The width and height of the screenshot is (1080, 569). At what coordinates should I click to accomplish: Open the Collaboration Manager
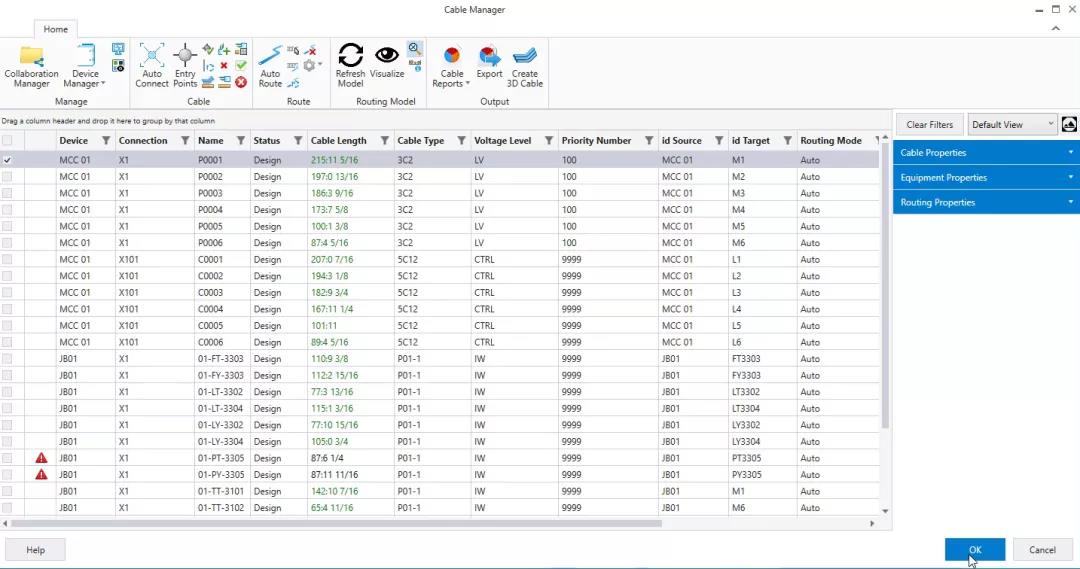click(31, 66)
